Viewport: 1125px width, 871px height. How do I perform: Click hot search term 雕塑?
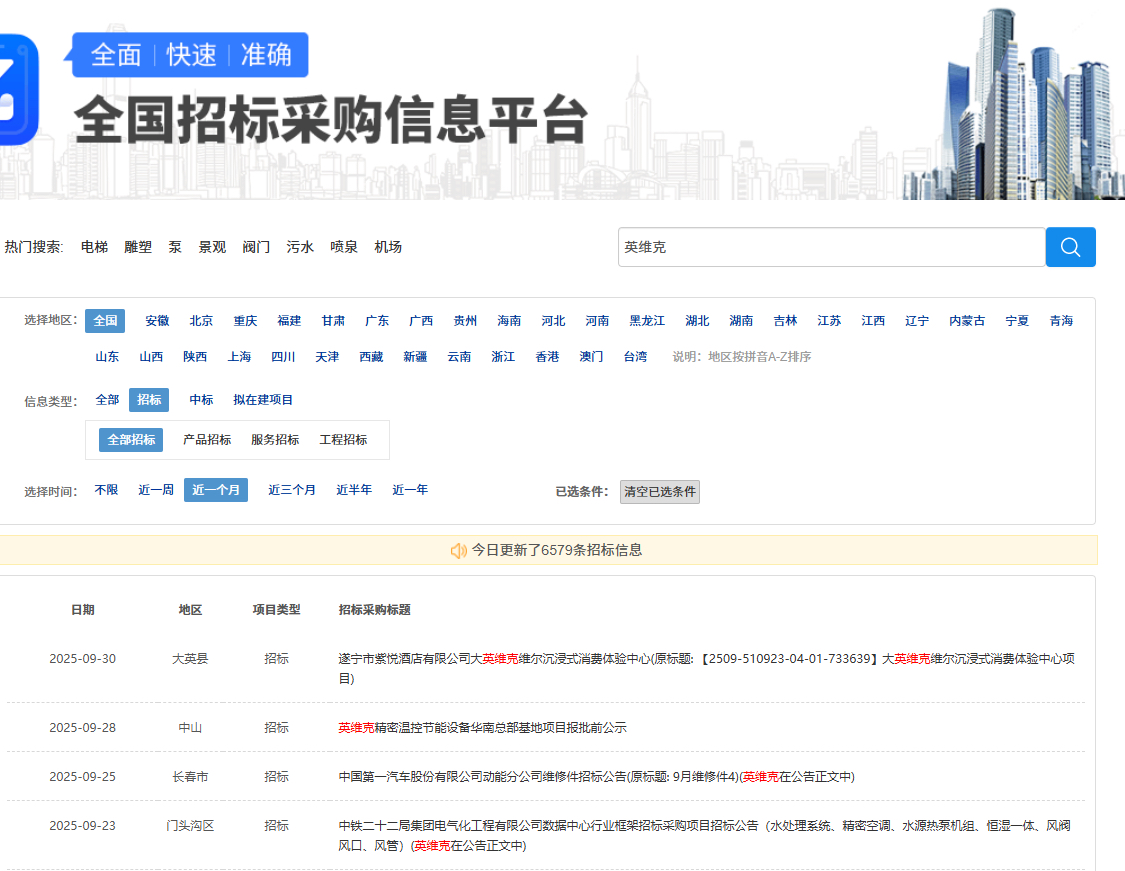coord(138,247)
